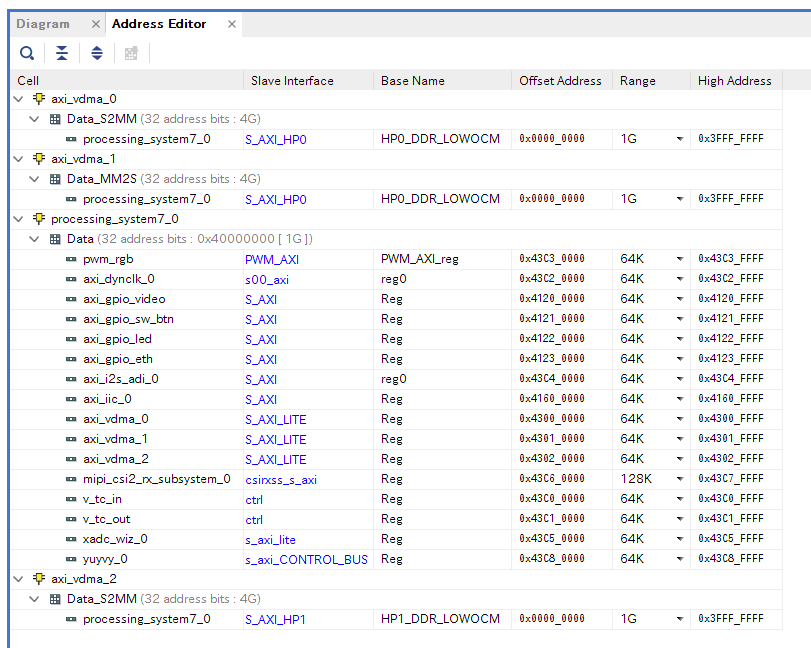Image resolution: width=811 pixels, height=648 pixels.
Task: Click the HP1_DDR_LOWOCM base name cell
Action: click(440, 619)
